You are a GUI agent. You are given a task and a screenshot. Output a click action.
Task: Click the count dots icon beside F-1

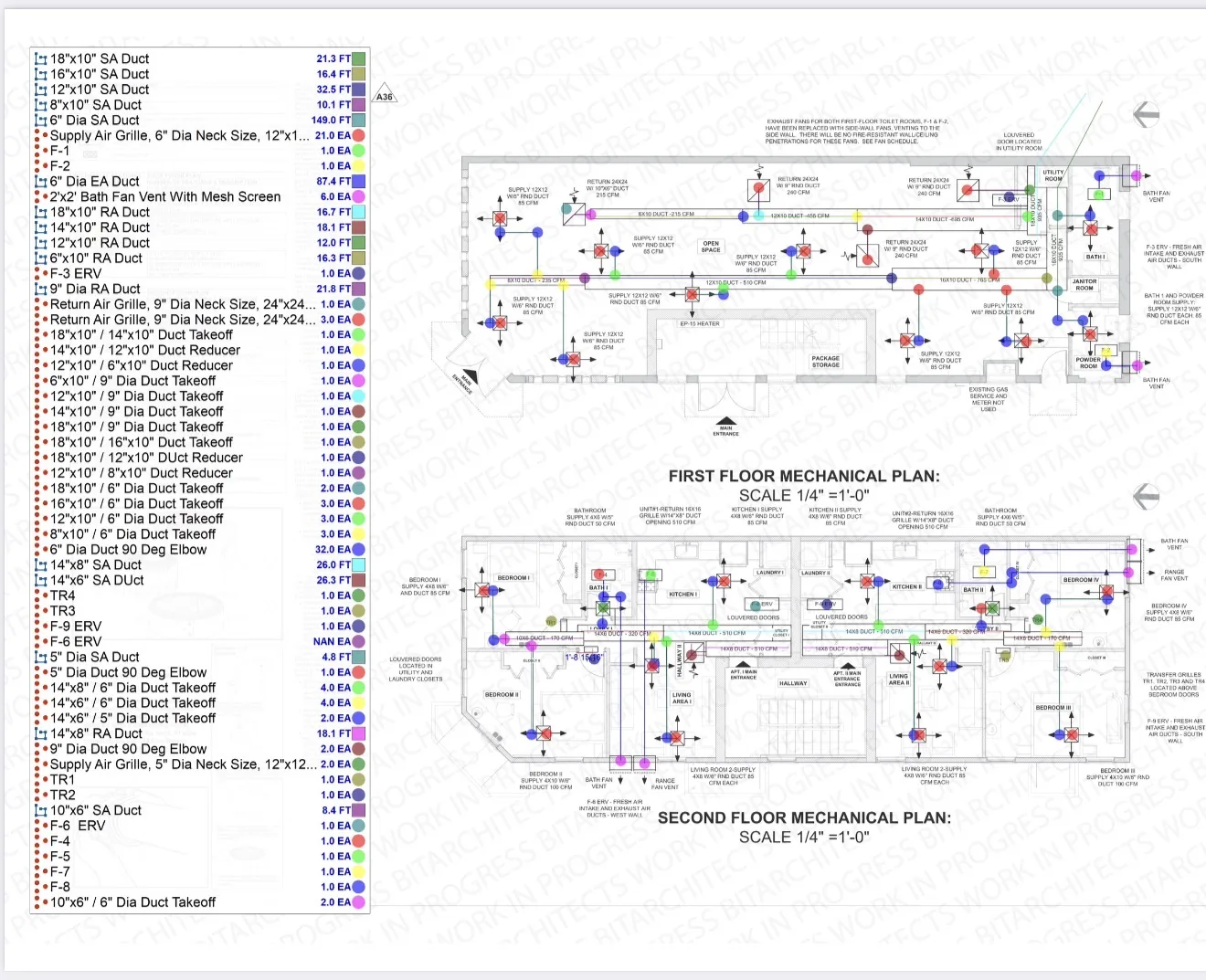(40, 151)
